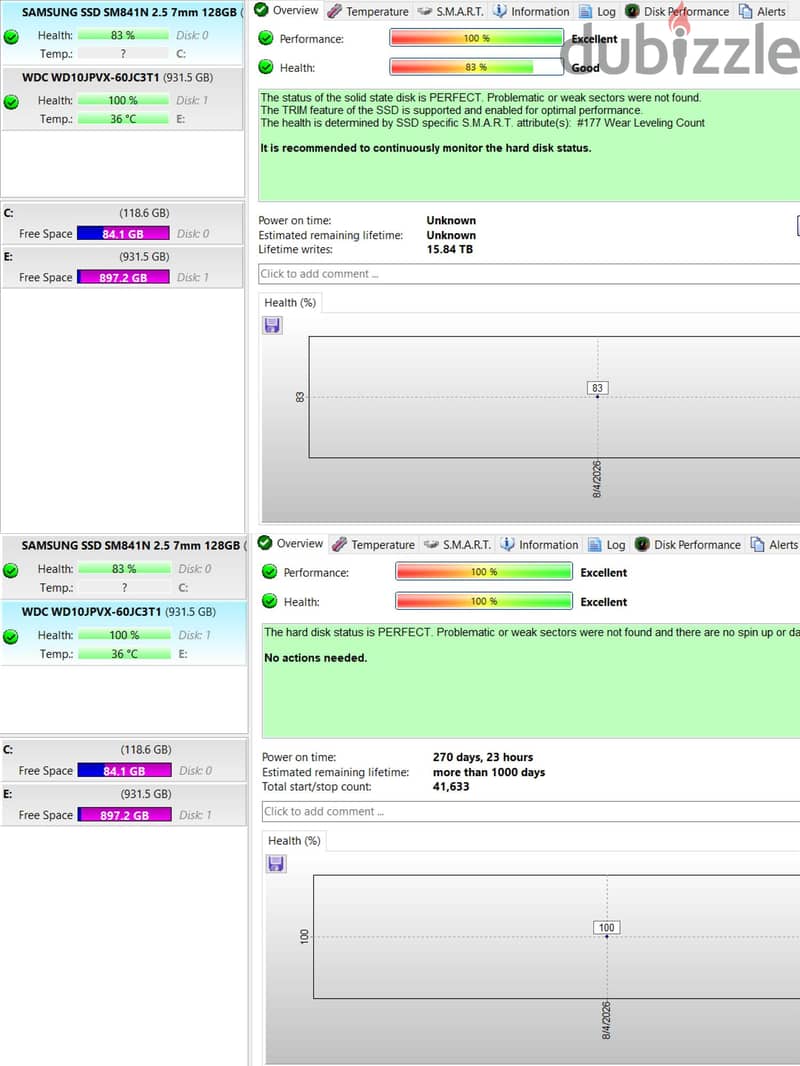The height and width of the screenshot is (1066, 800).
Task: Click drive icon of upper S.M.A.R.T. tab
Action: point(425,12)
